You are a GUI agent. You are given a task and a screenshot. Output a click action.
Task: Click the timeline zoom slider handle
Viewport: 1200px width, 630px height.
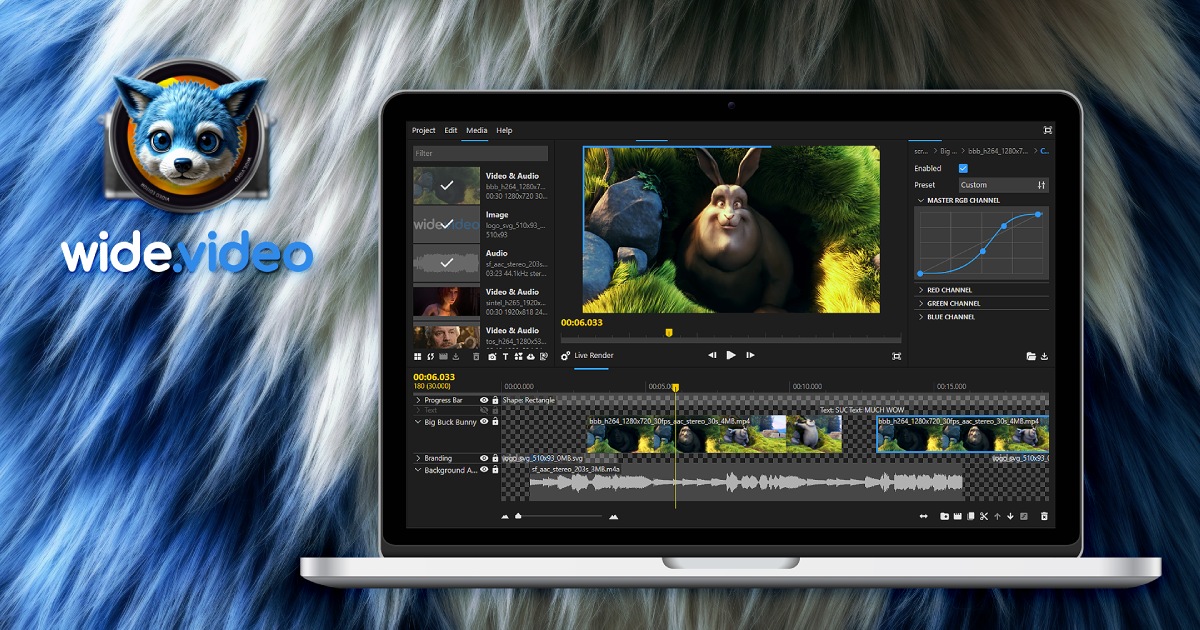pos(518,517)
